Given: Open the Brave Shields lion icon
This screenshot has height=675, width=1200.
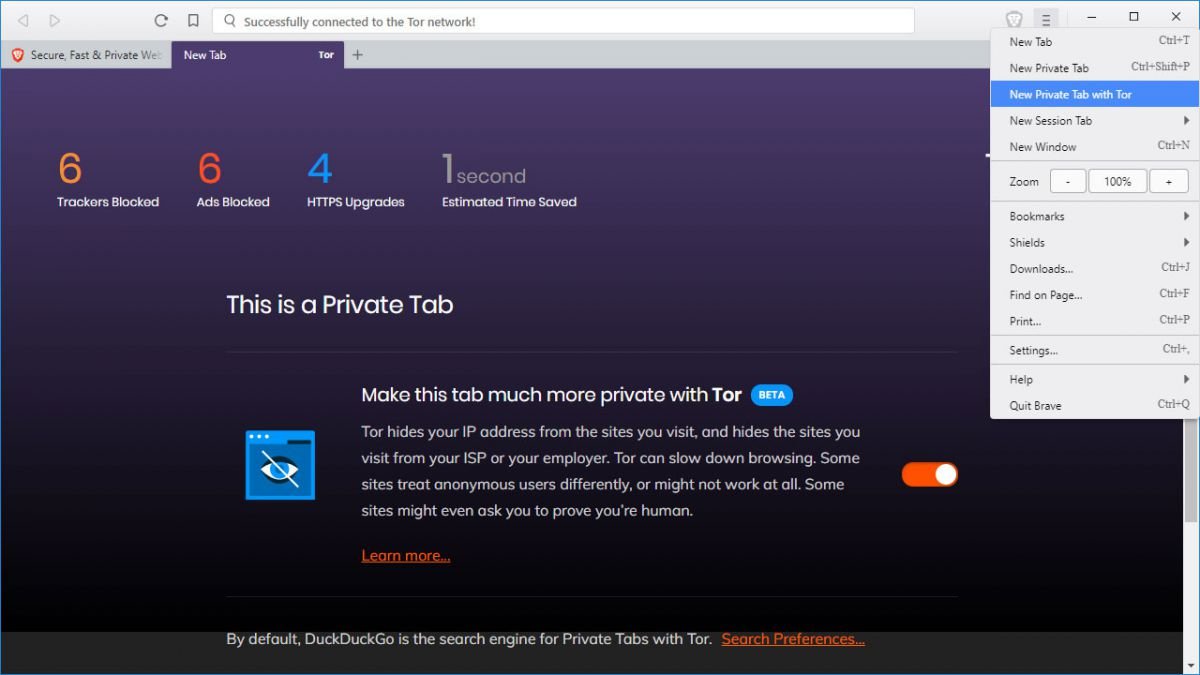Looking at the screenshot, I should pyautogui.click(x=1014, y=19).
